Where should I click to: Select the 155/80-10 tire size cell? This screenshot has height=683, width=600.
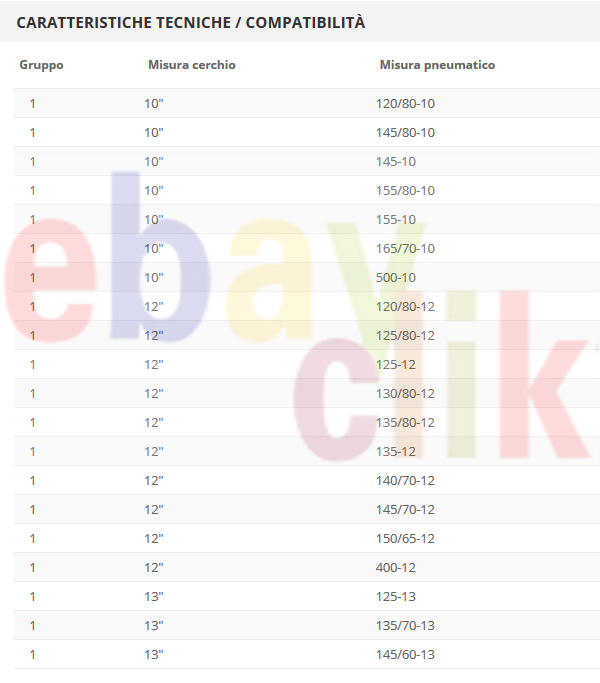(x=405, y=190)
